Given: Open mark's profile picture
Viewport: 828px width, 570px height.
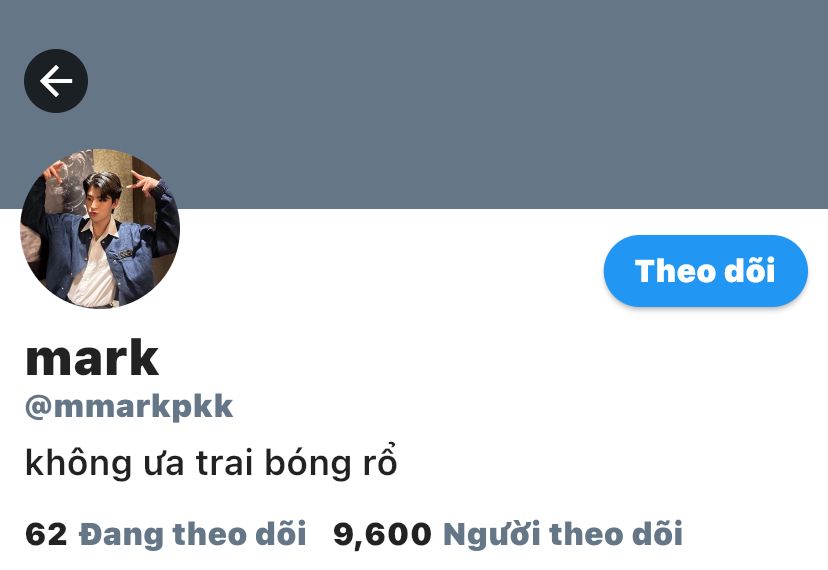Looking at the screenshot, I should coord(100,228).
